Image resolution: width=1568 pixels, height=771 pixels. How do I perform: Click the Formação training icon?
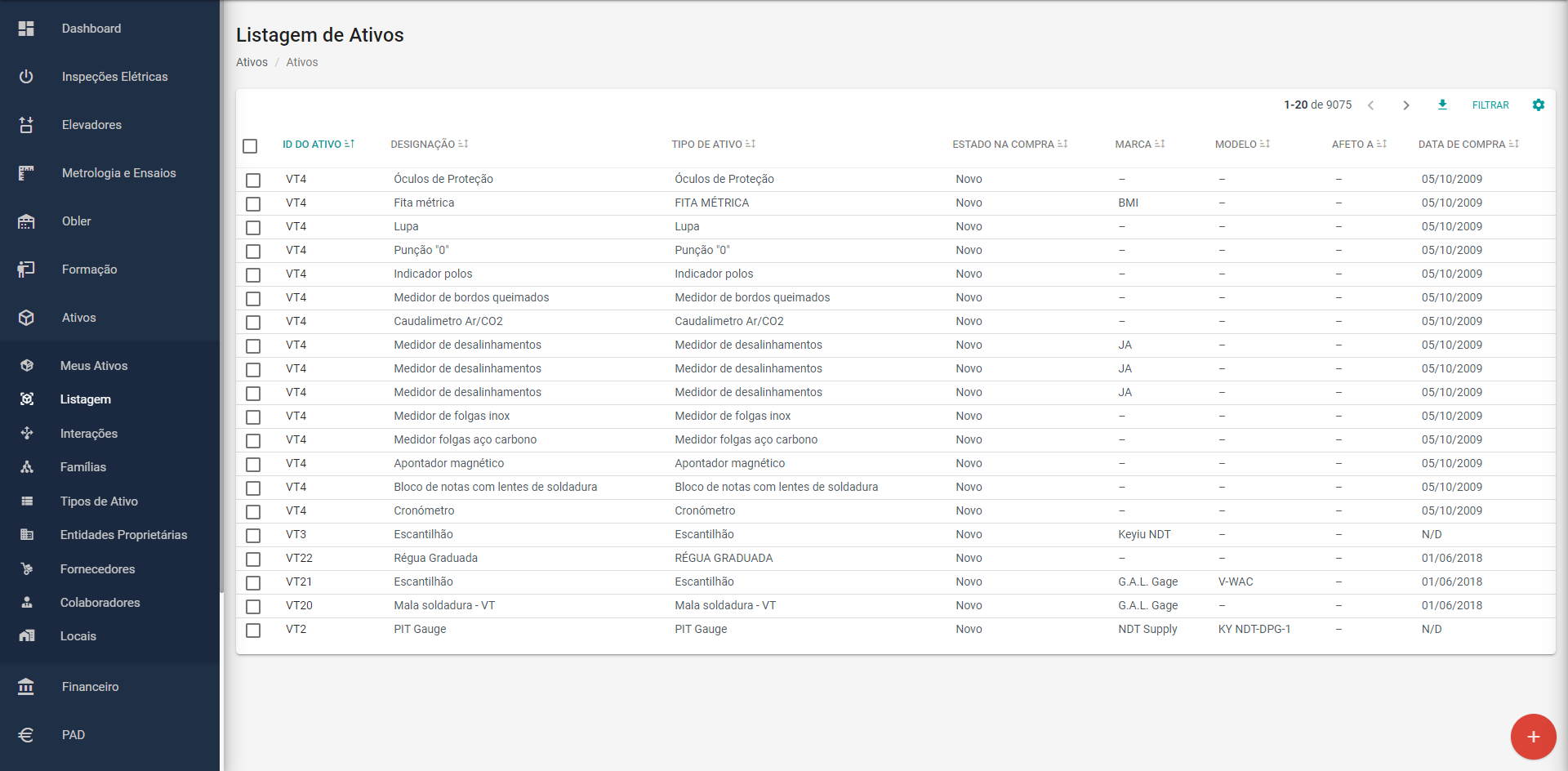pyautogui.click(x=26, y=270)
